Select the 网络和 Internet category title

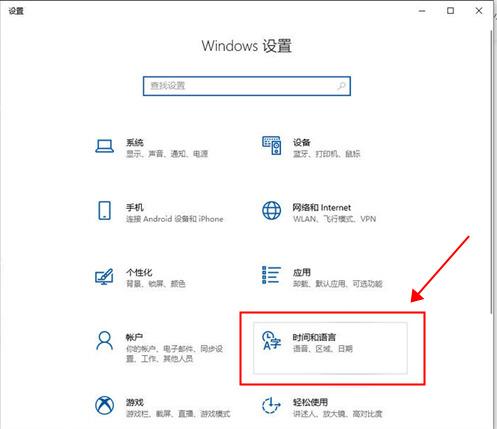[x=322, y=207]
